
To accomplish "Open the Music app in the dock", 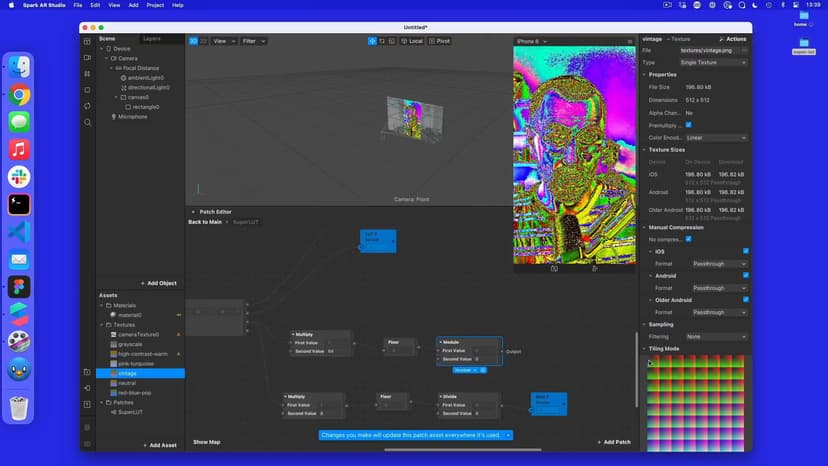I will click(19, 150).
